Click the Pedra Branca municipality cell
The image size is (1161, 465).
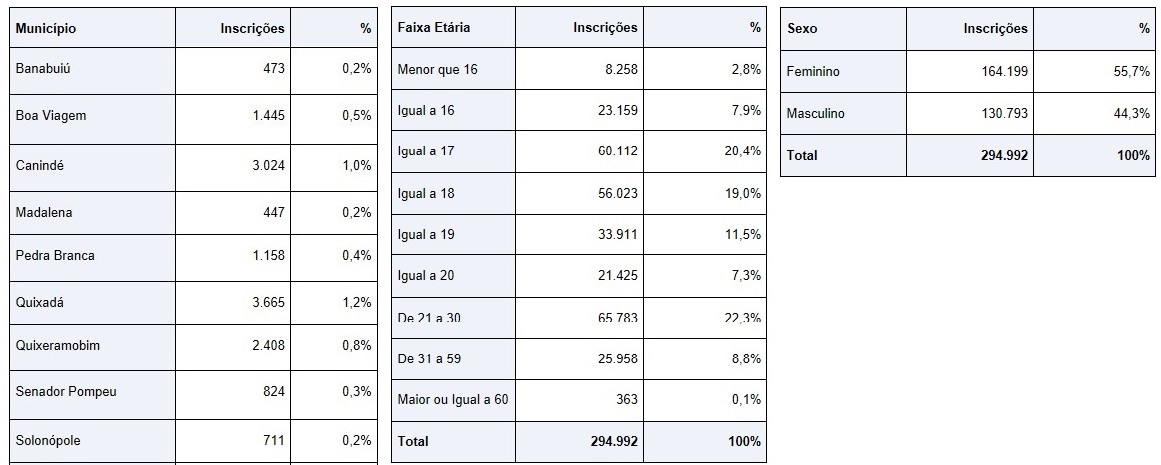click(55, 256)
